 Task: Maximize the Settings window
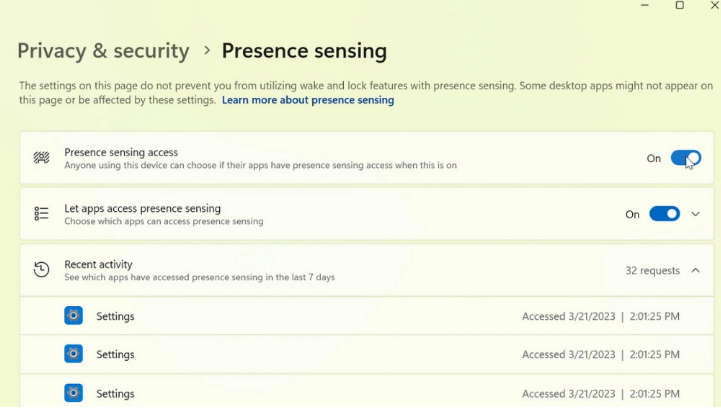pyautogui.click(x=680, y=6)
